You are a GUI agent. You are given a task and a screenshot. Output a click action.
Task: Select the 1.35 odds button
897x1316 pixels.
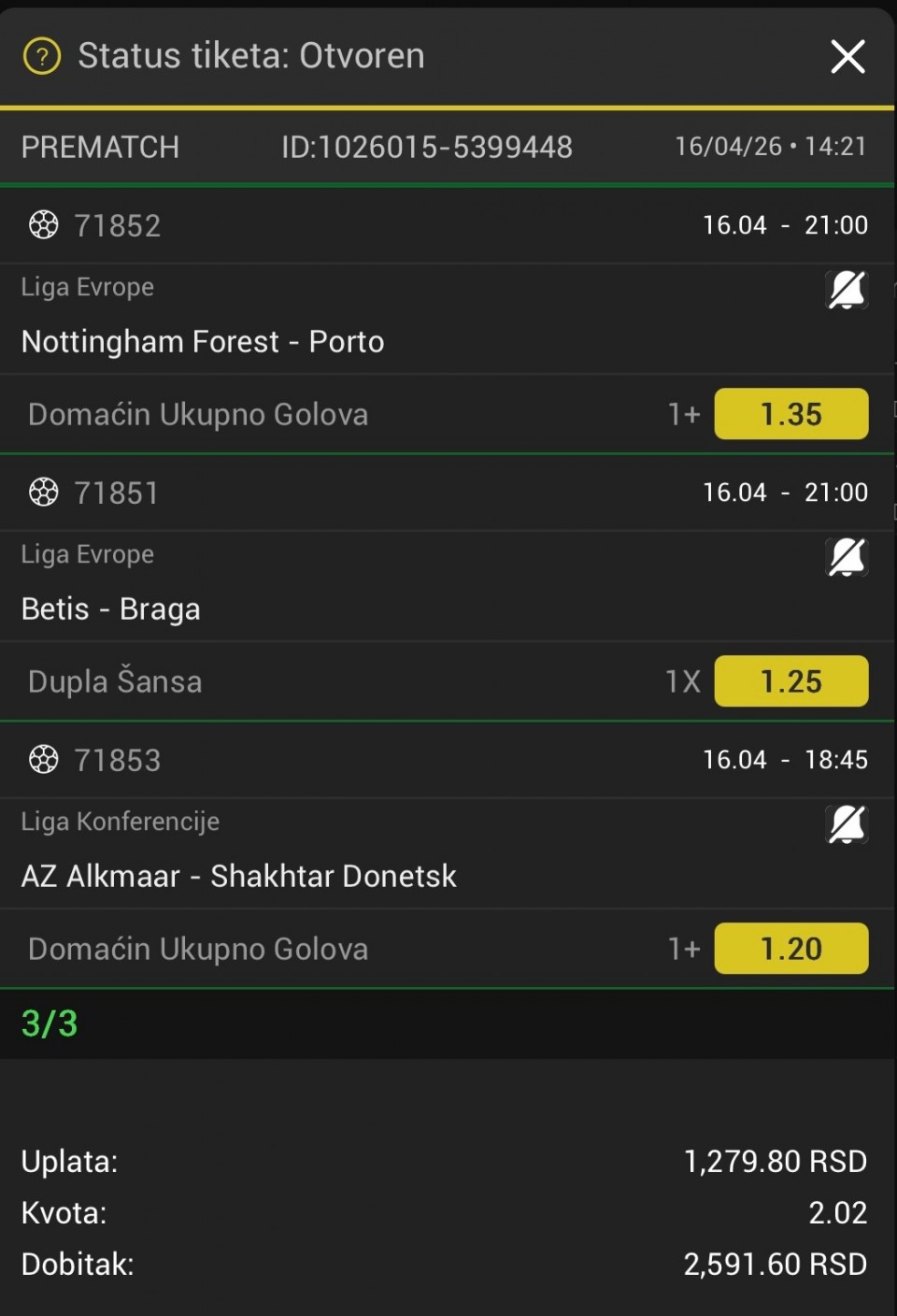(x=790, y=414)
